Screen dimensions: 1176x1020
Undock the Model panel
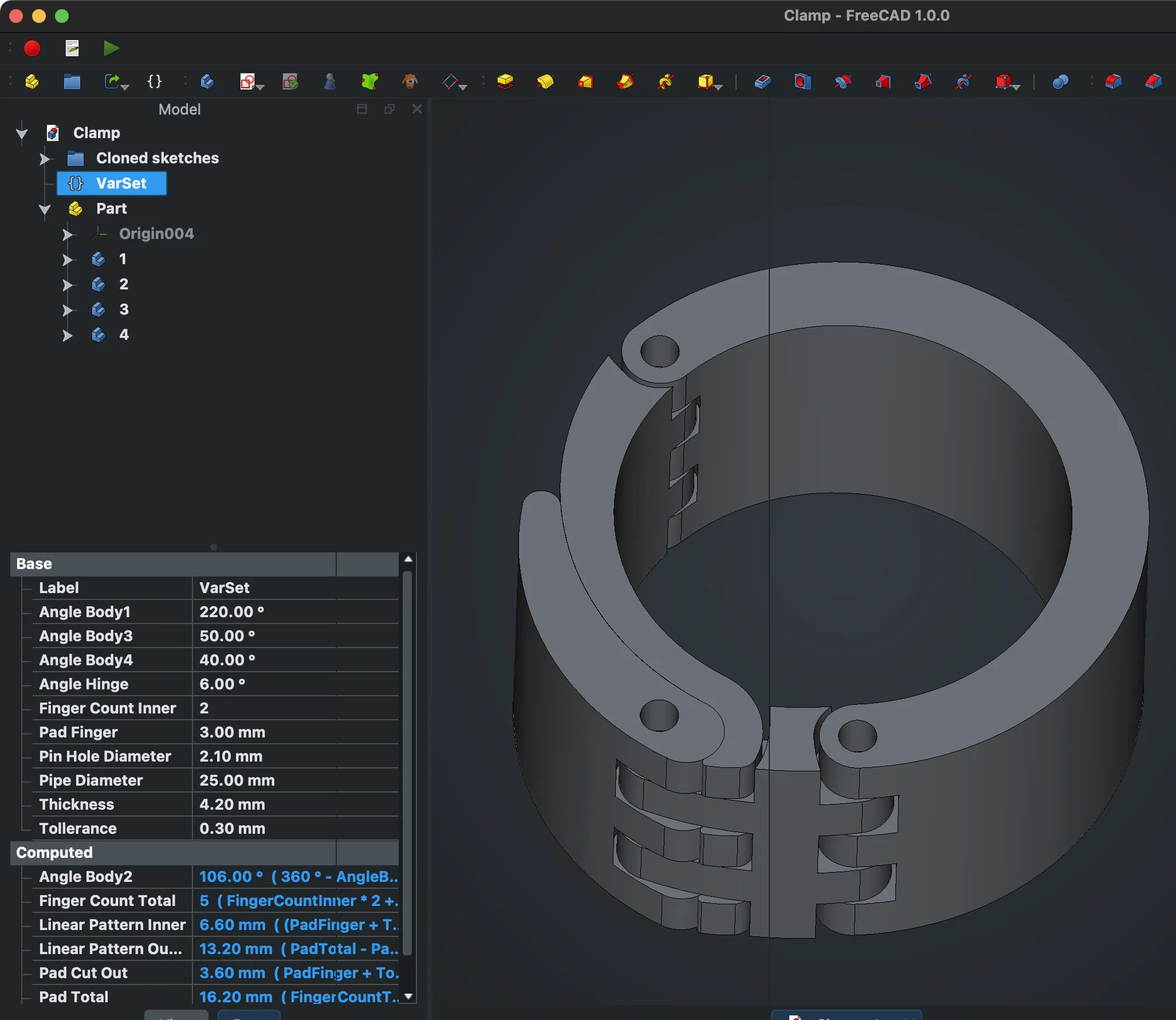[x=390, y=109]
